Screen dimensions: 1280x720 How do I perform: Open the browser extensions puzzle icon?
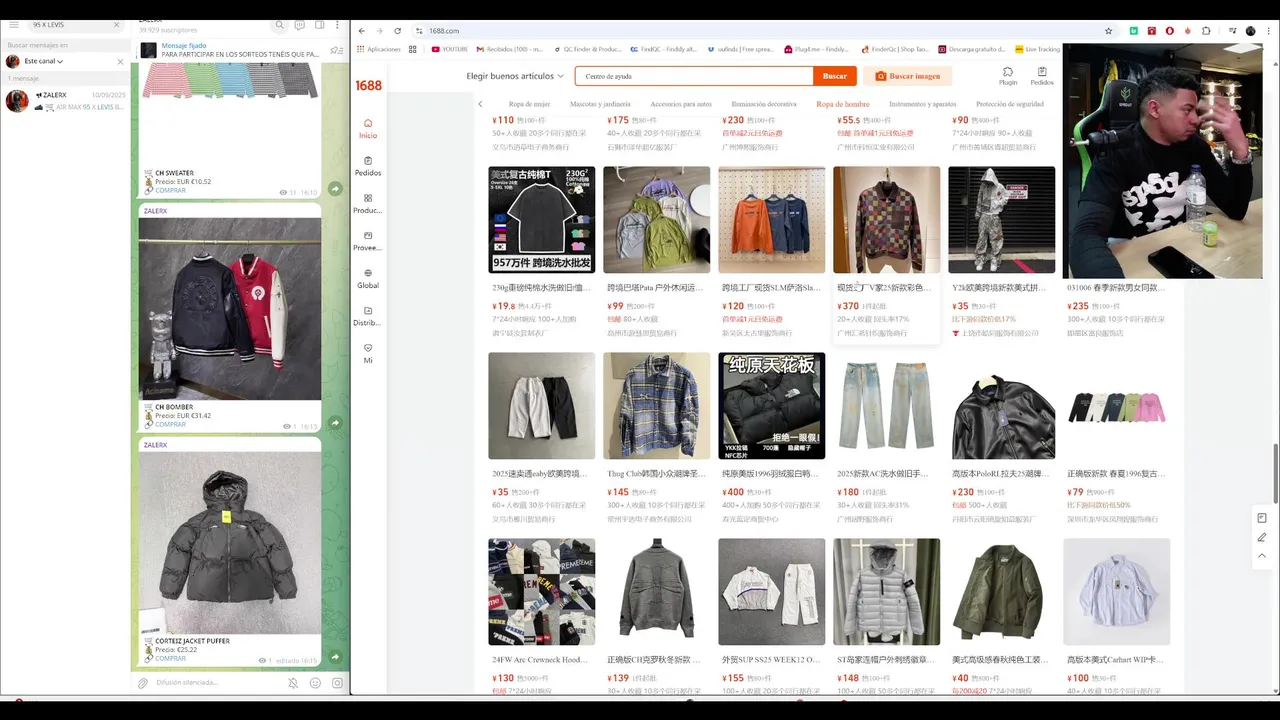point(1206,31)
